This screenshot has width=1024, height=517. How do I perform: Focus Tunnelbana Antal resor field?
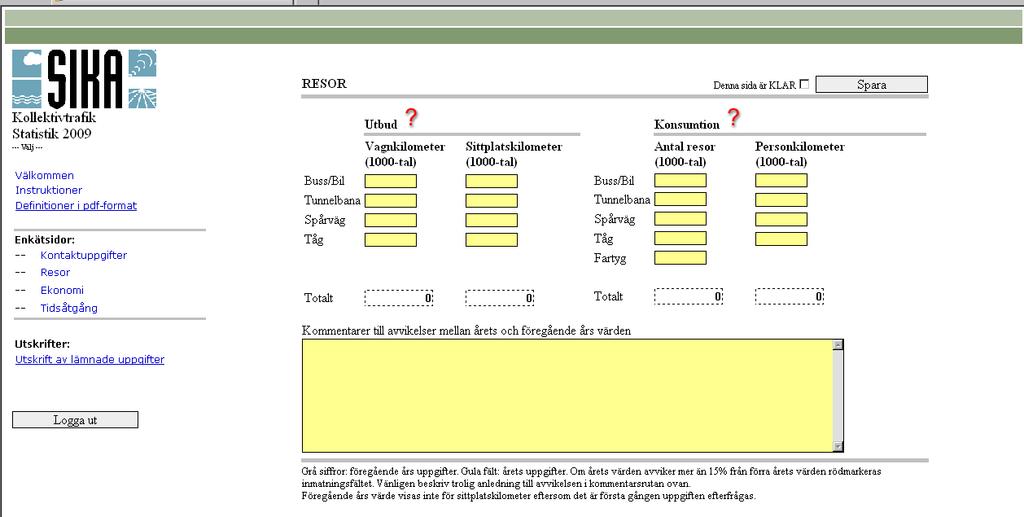click(680, 199)
